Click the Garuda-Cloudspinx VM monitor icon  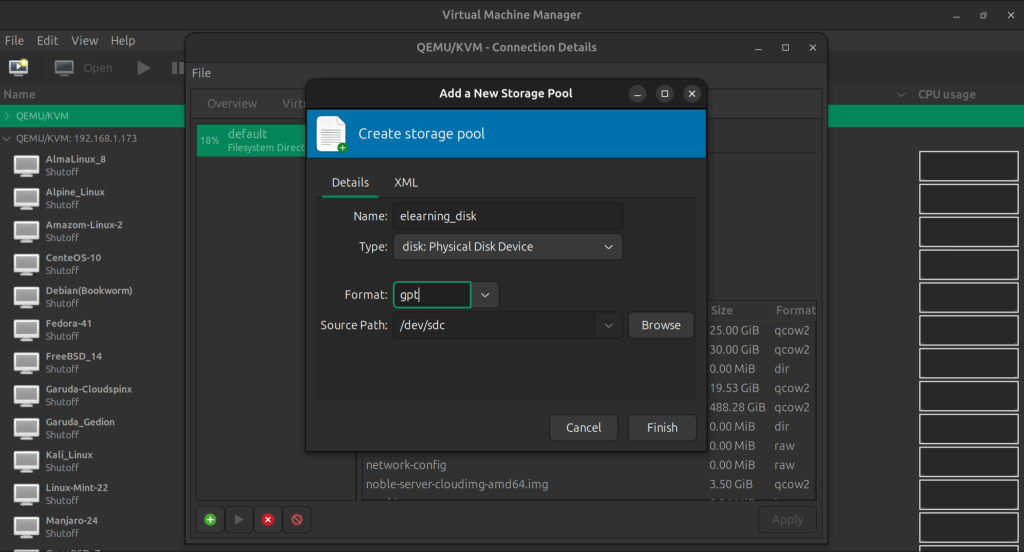(26, 396)
